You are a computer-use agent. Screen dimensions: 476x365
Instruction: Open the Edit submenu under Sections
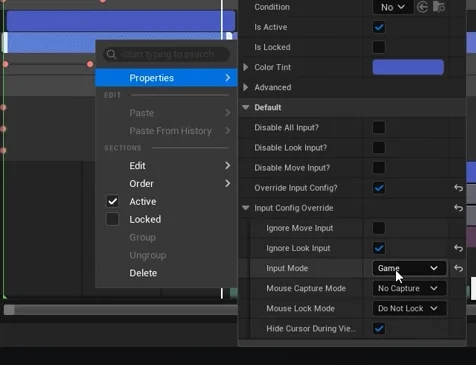(166, 166)
